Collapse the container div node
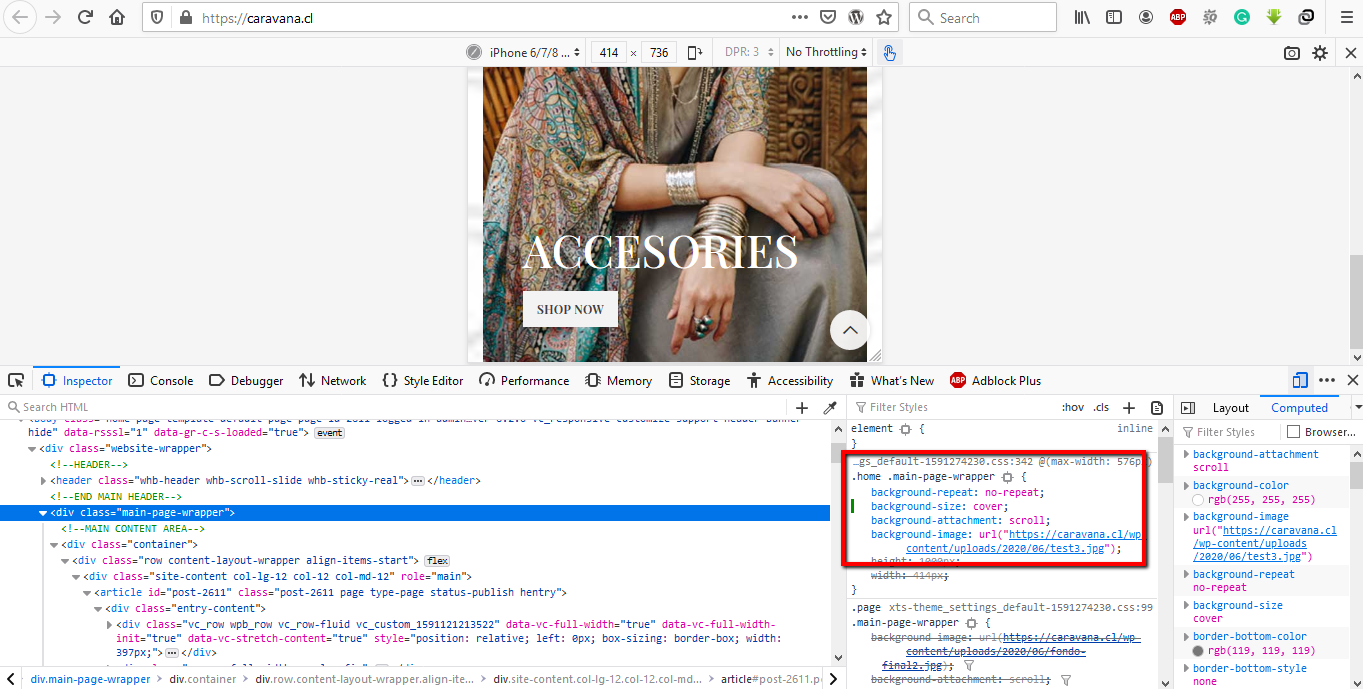The image size is (1363, 689). click(54, 545)
